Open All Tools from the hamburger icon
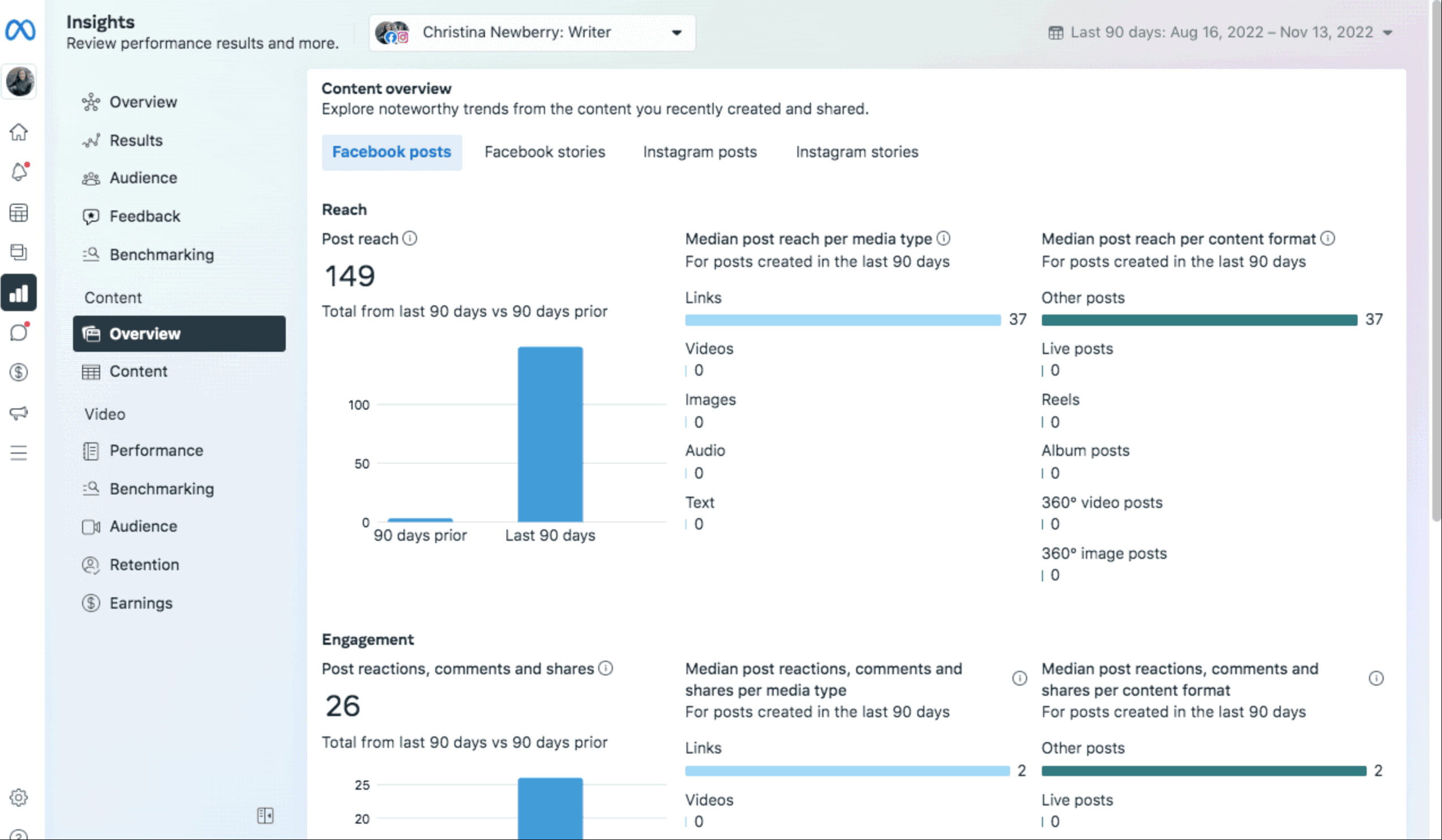1442x840 pixels. (19, 453)
